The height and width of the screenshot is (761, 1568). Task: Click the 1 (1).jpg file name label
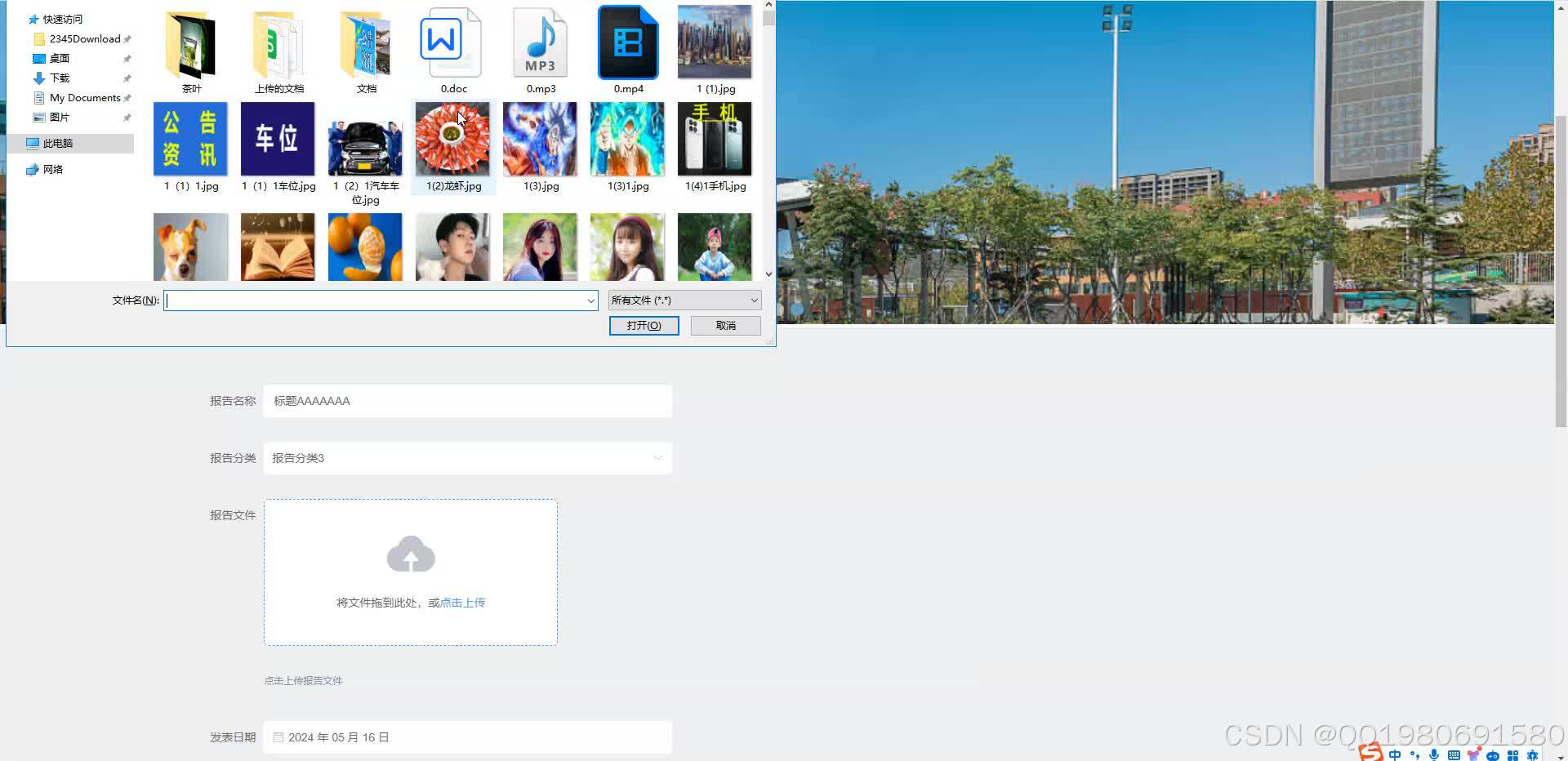tap(715, 88)
